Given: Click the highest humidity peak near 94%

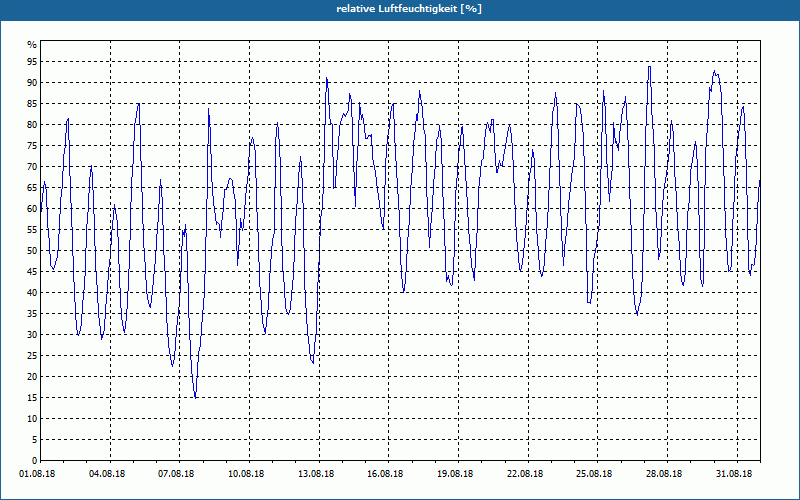Looking at the screenshot, I should (649, 67).
